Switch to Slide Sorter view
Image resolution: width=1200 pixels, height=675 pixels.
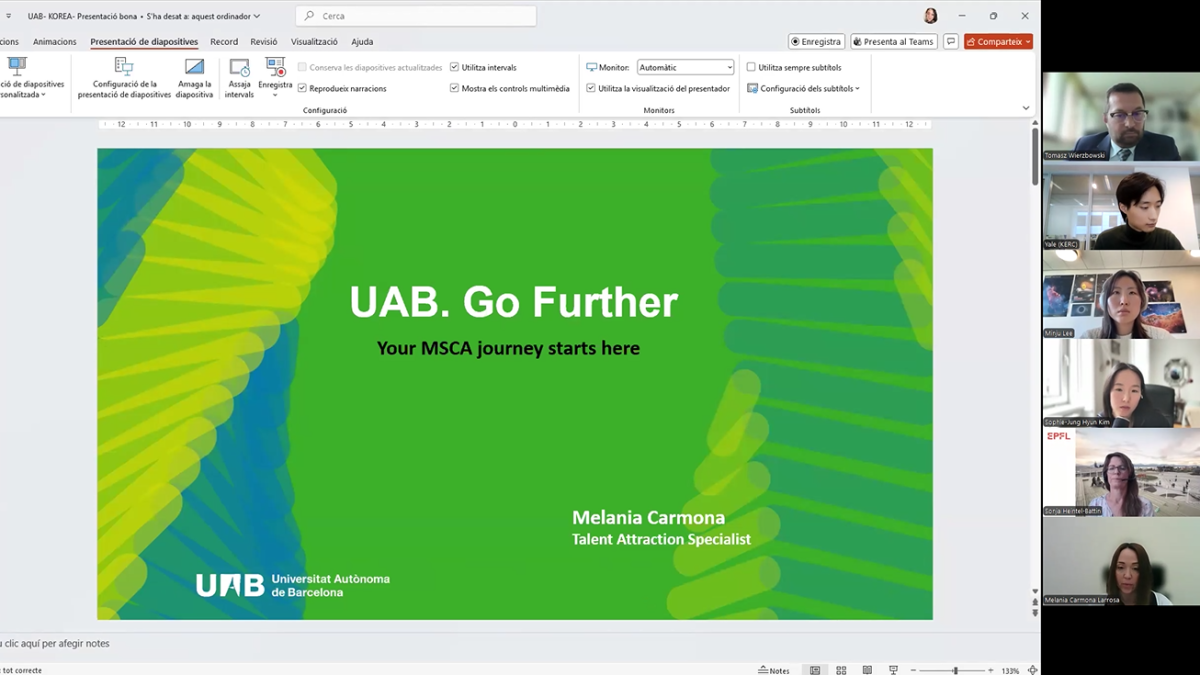841,670
